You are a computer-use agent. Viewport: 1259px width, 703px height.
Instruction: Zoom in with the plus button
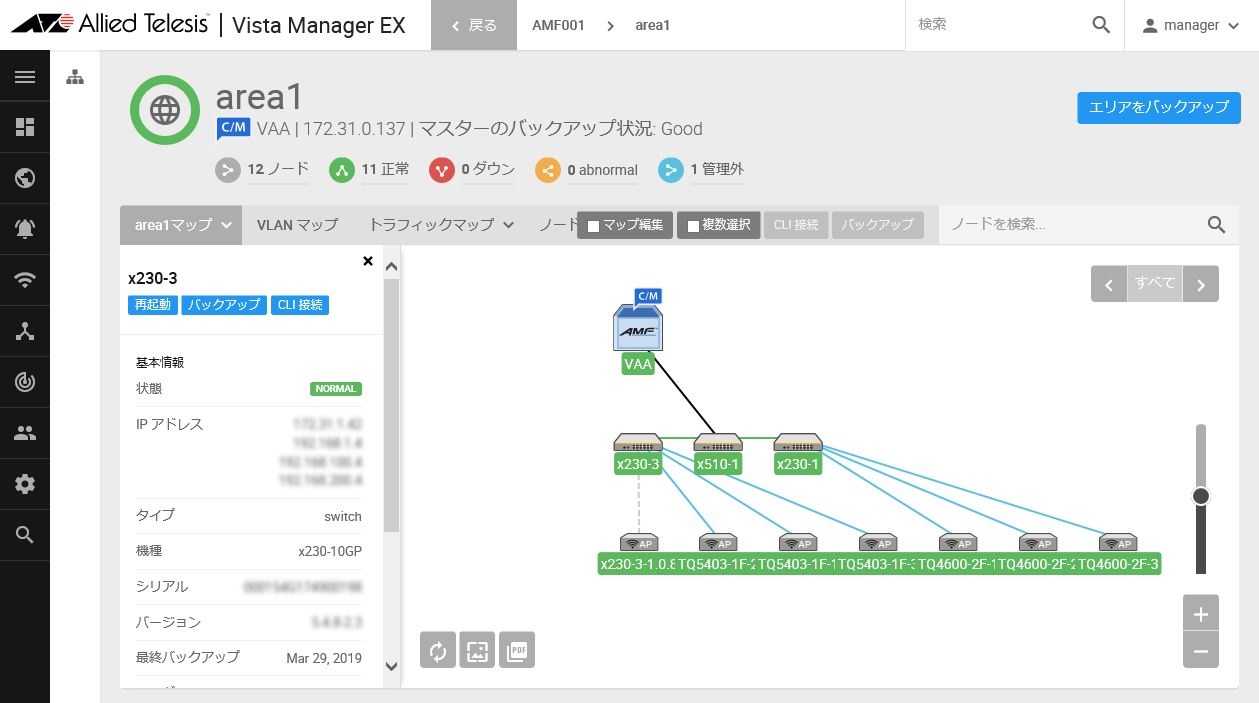pos(1201,614)
